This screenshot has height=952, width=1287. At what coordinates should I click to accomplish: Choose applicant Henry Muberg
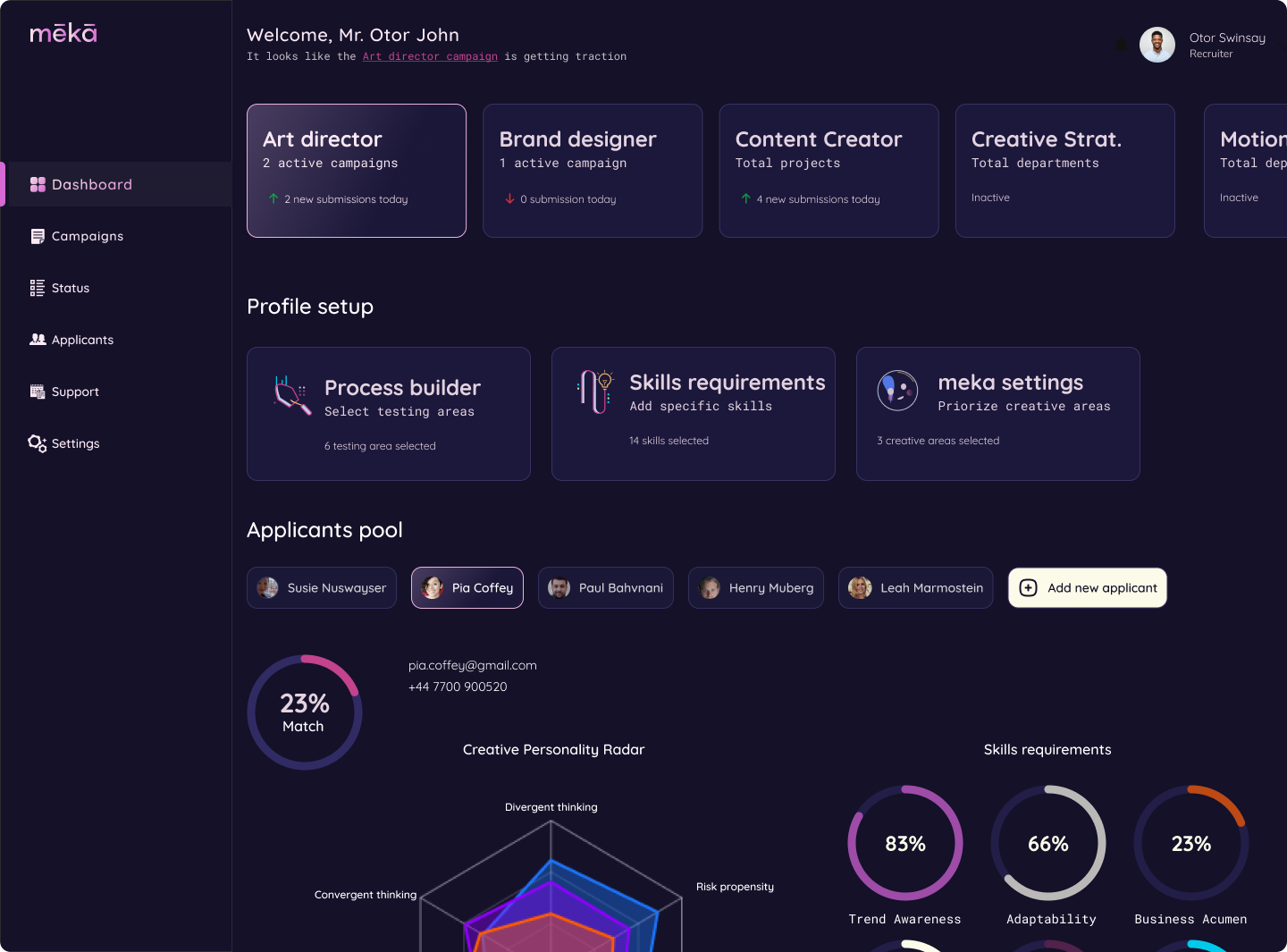click(755, 588)
